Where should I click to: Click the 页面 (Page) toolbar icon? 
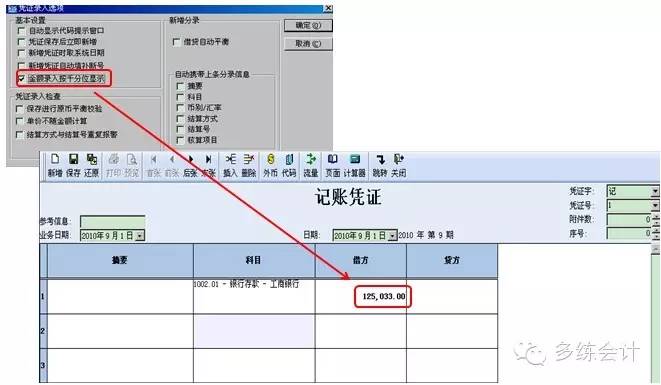pos(333,165)
